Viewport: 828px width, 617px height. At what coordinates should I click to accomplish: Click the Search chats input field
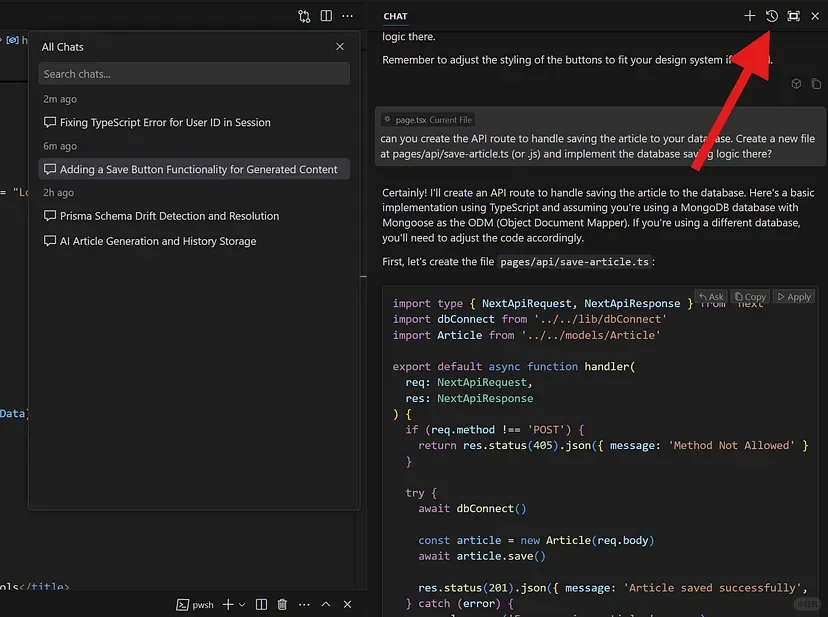[194, 74]
